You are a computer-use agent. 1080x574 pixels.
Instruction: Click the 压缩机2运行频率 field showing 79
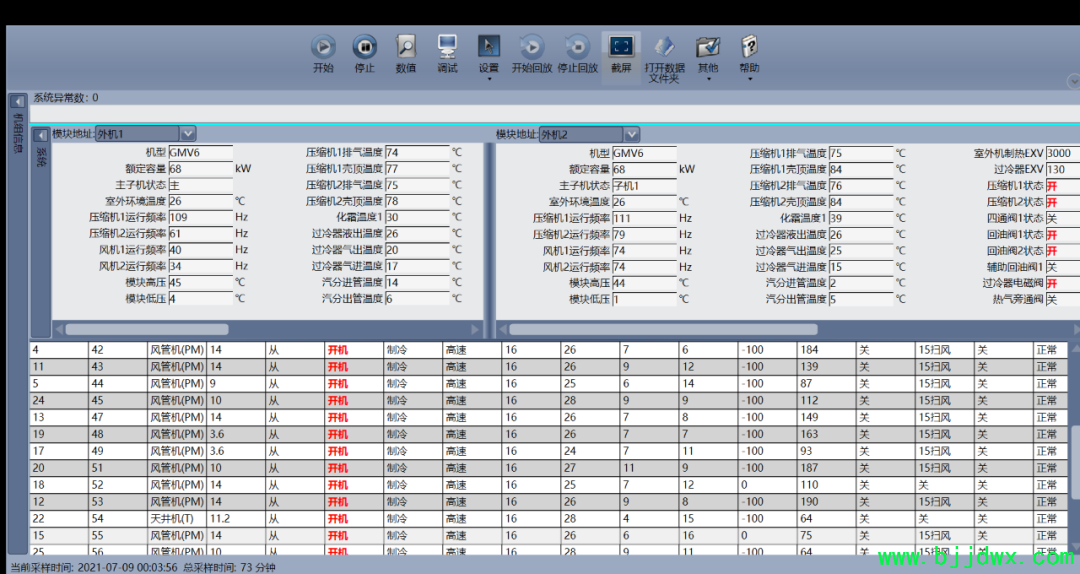coord(644,234)
